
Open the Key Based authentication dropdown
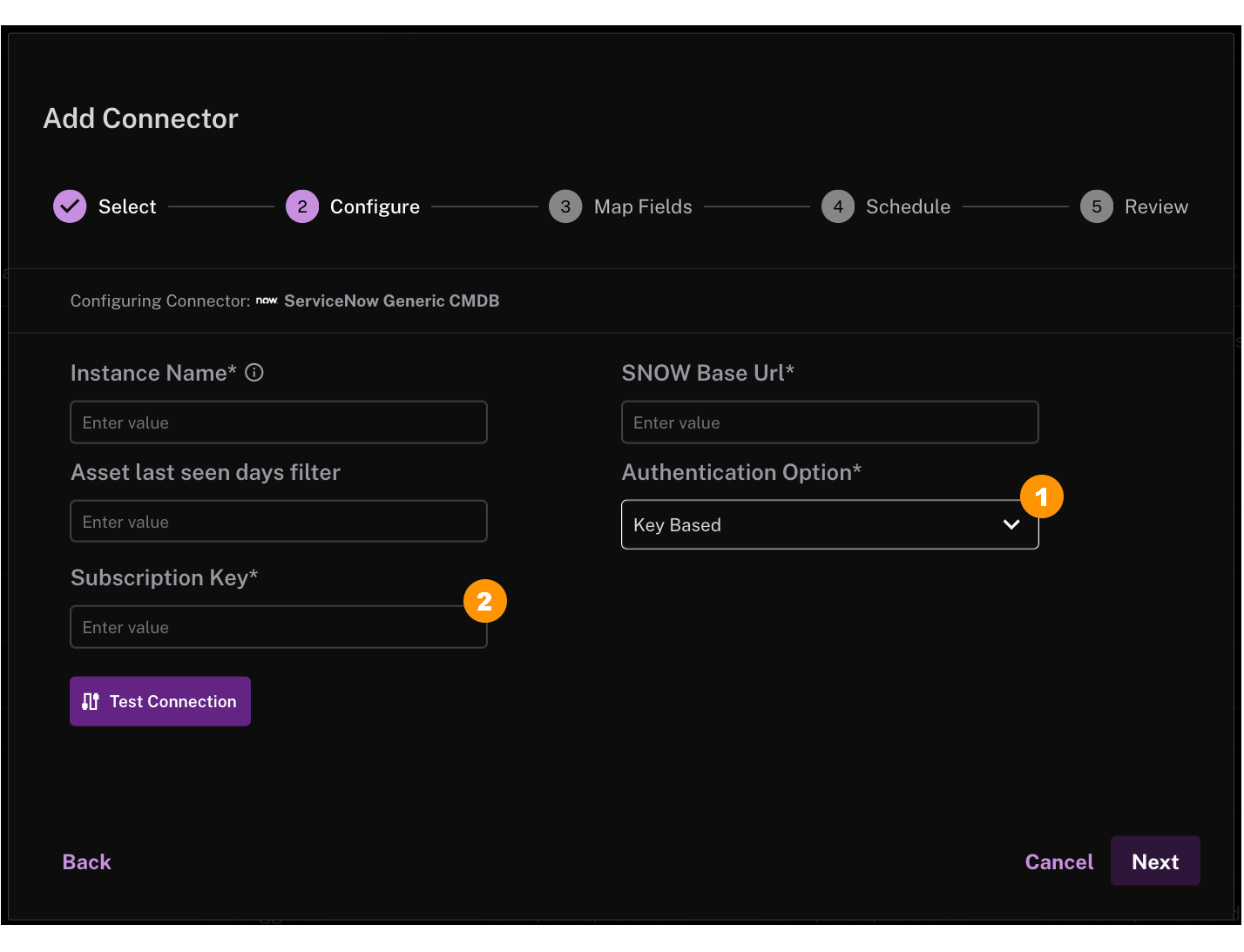point(830,524)
